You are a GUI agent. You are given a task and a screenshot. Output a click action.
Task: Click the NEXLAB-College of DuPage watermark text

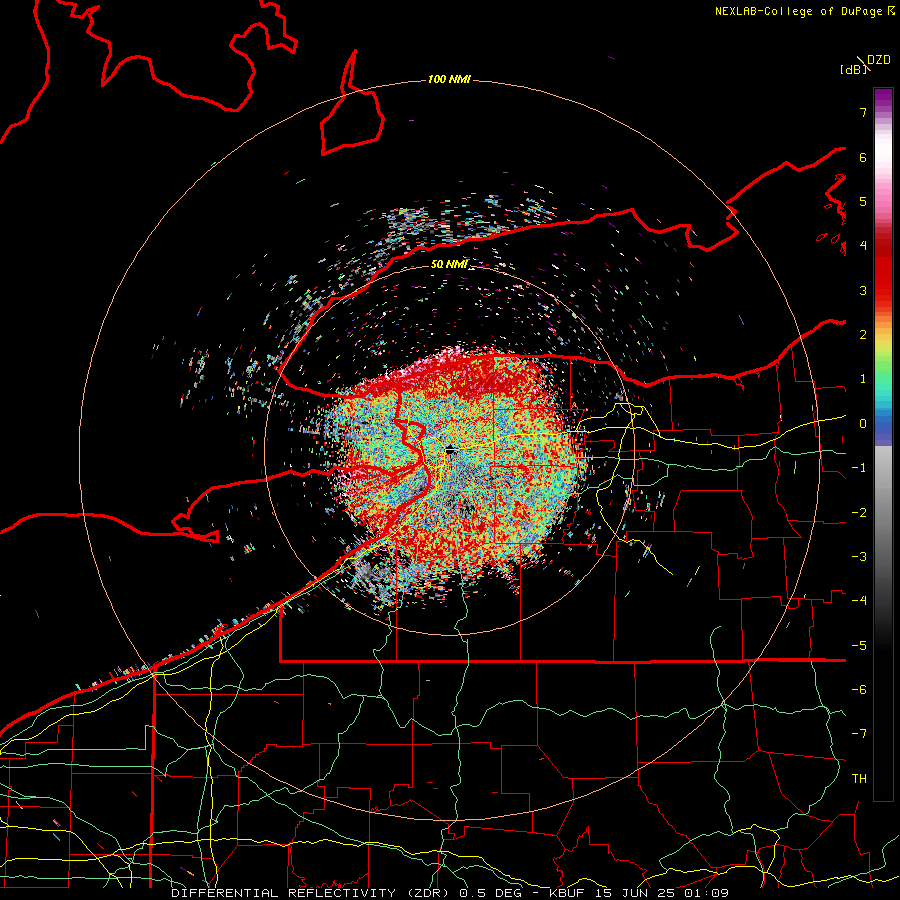798,11
